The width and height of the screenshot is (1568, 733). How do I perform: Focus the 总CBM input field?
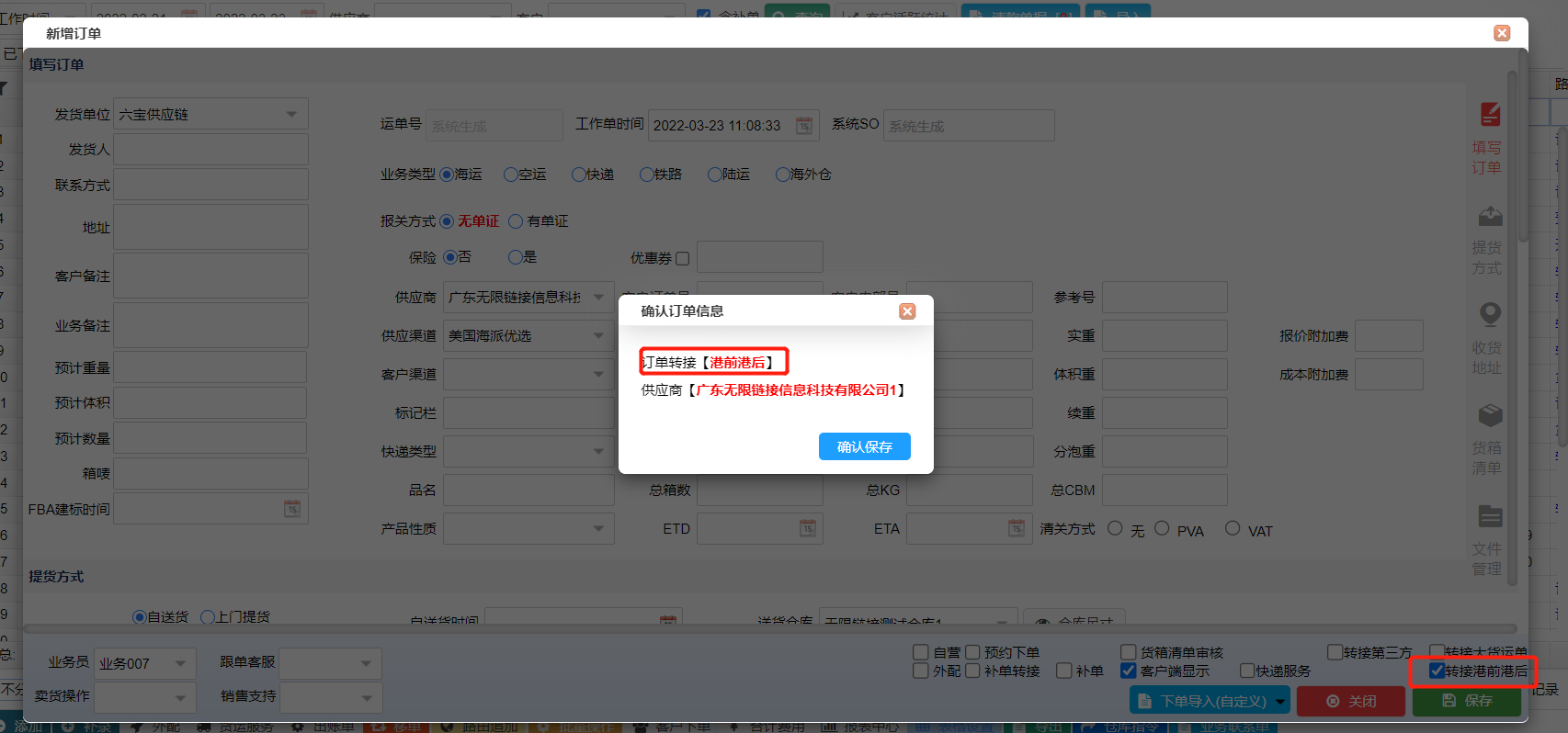coord(1165,490)
